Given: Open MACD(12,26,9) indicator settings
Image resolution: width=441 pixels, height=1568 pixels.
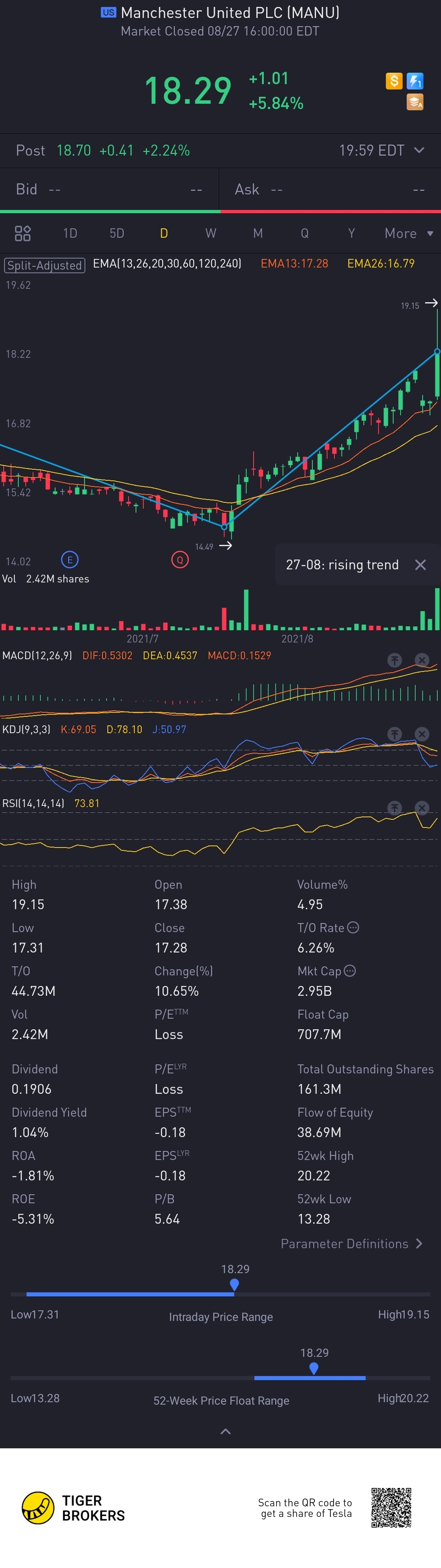Looking at the screenshot, I should (x=37, y=656).
